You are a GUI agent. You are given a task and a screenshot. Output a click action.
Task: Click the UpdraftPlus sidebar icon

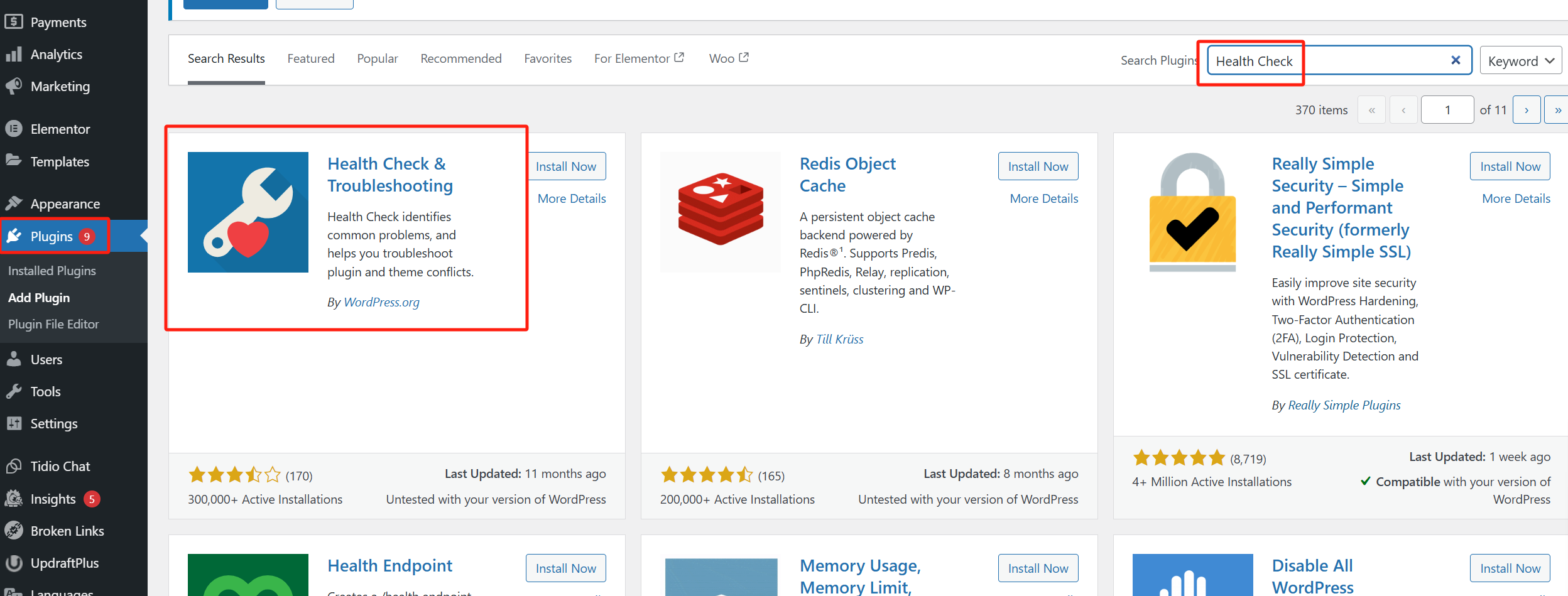coord(14,563)
